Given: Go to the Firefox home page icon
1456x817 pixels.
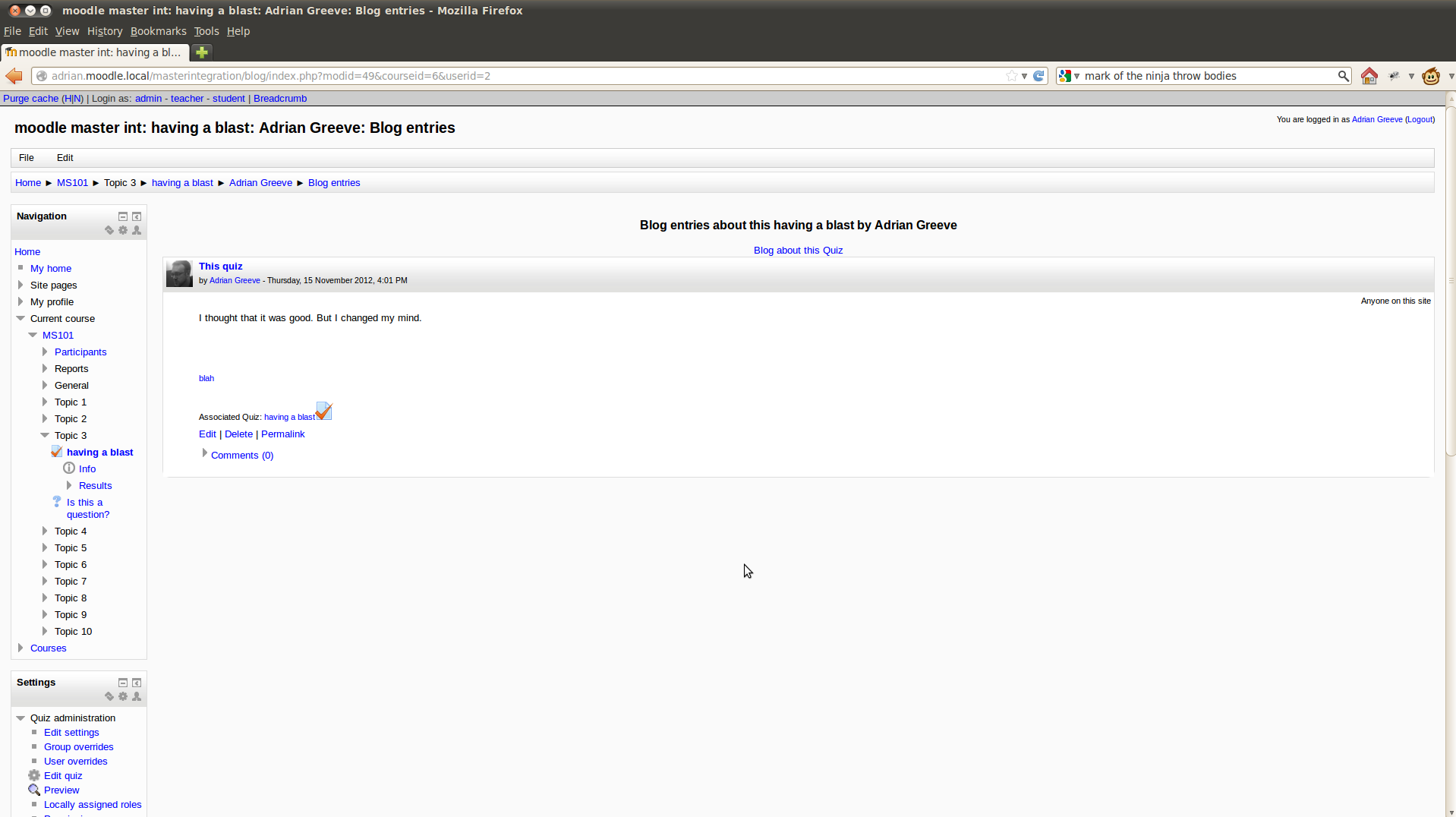Looking at the screenshot, I should click(1369, 76).
